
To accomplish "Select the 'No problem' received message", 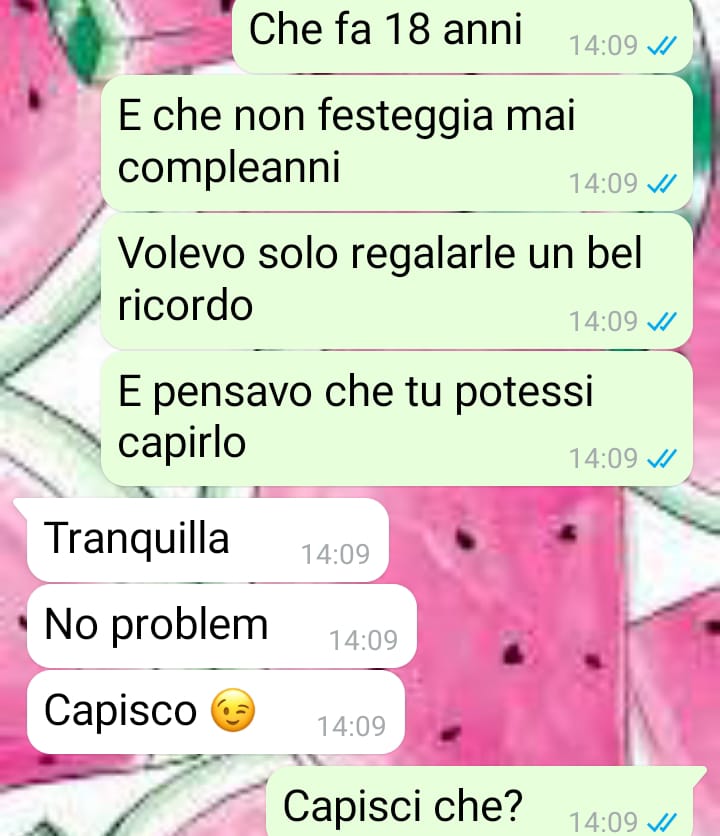I will point(222,626).
